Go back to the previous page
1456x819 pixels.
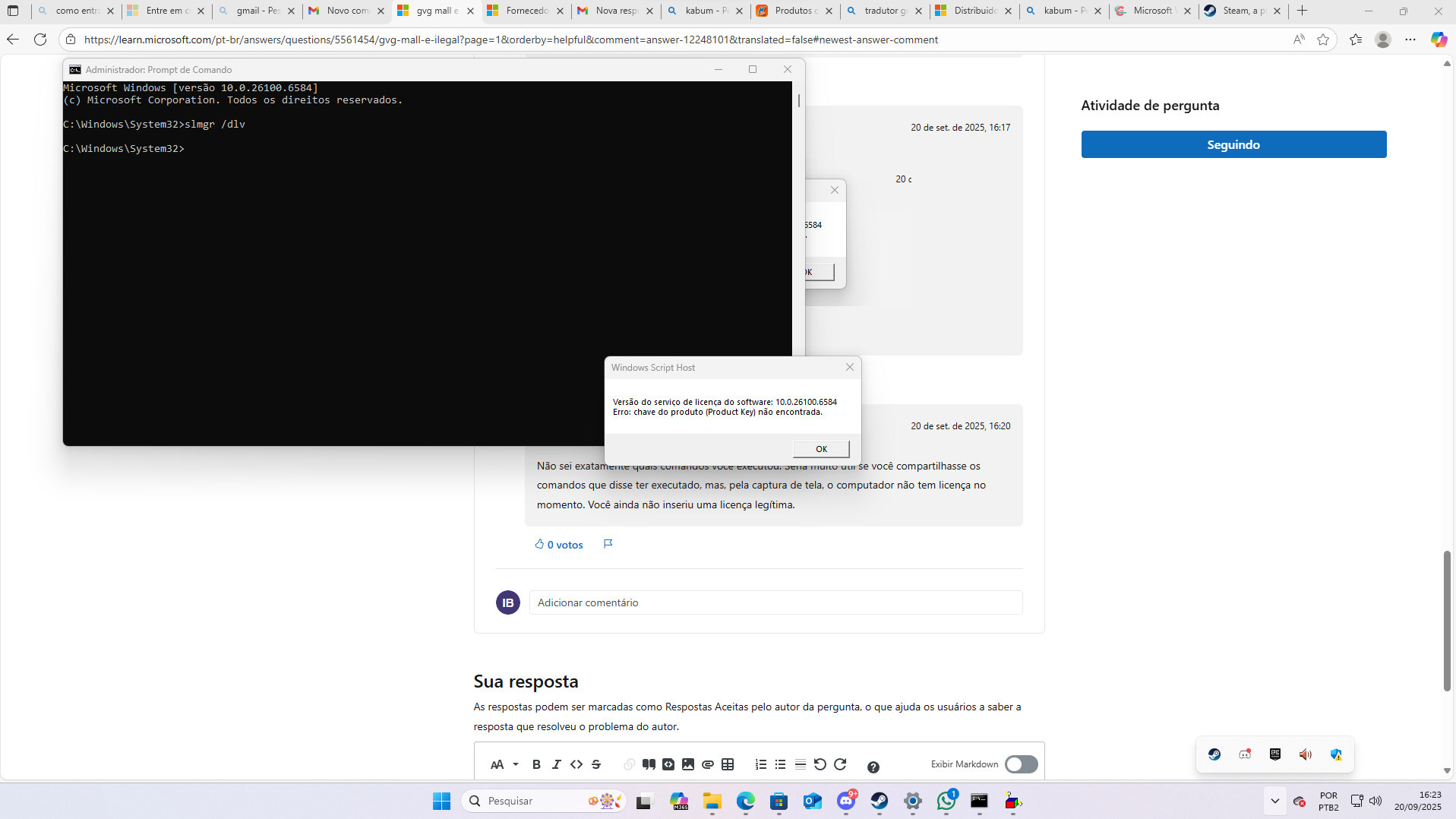coord(13,40)
